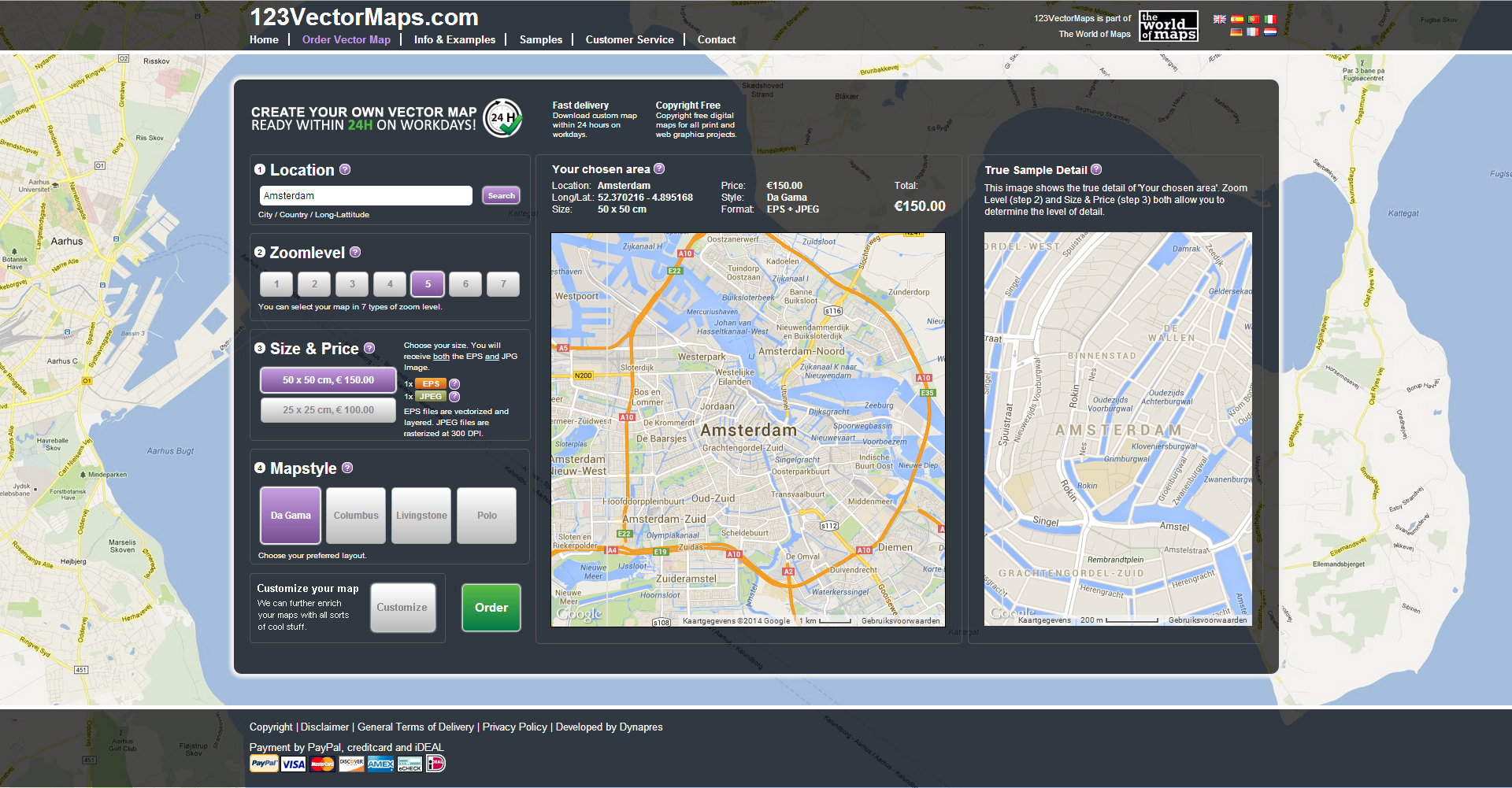1512x788 pixels.
Task: Open help icon next to Size & Price
Action: pyautogui.click(x=369, y=348)
